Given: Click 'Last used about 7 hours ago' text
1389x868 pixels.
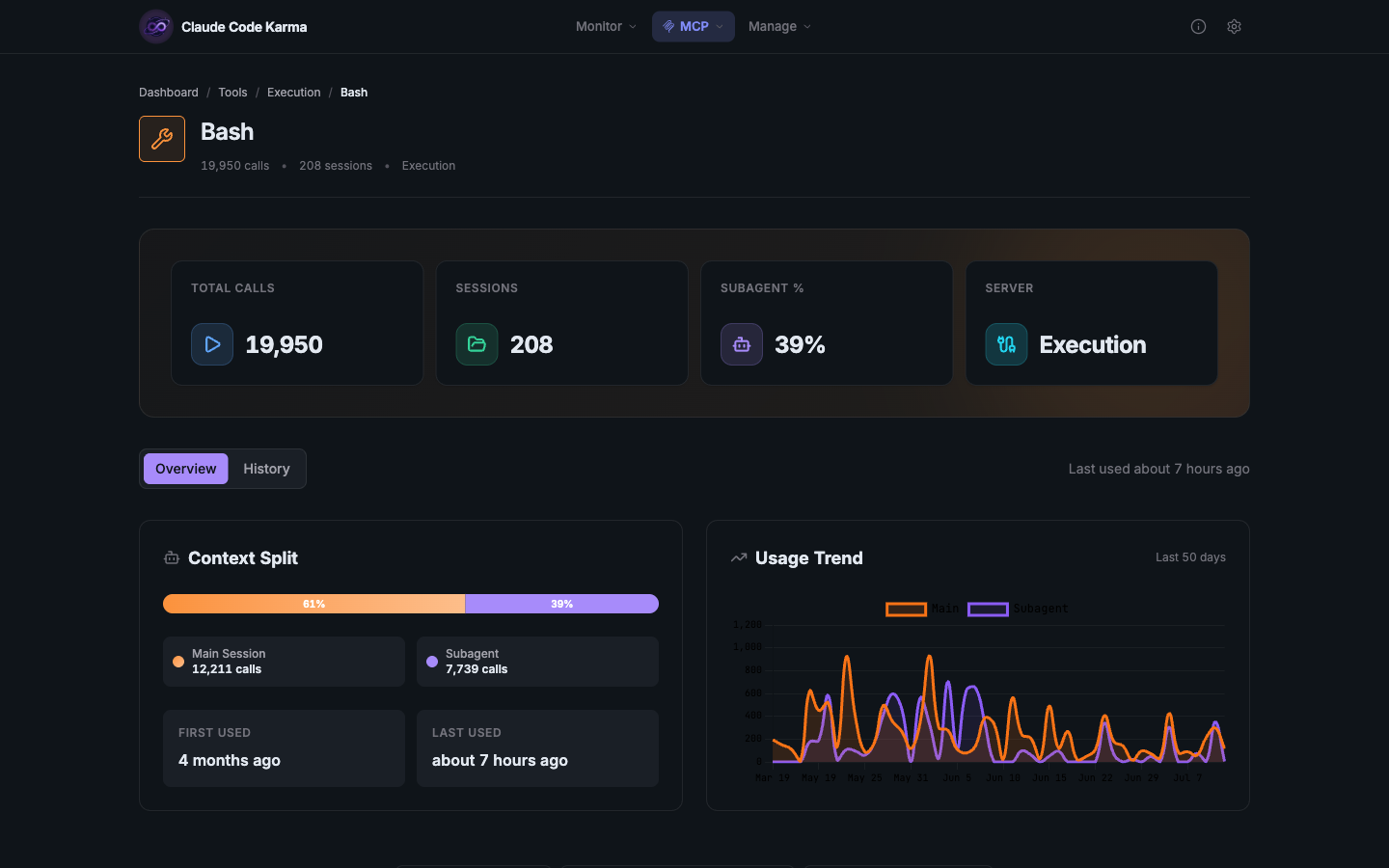Looking at the screenshot, I should (x=1158, y=469).
